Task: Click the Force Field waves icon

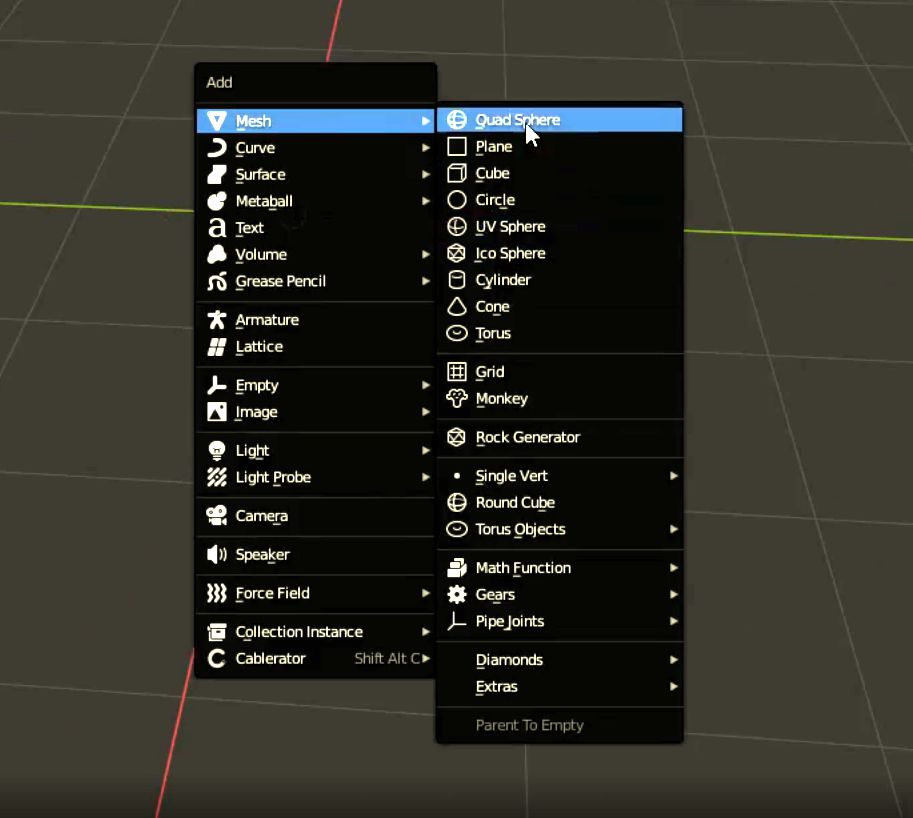Action: 217,593
